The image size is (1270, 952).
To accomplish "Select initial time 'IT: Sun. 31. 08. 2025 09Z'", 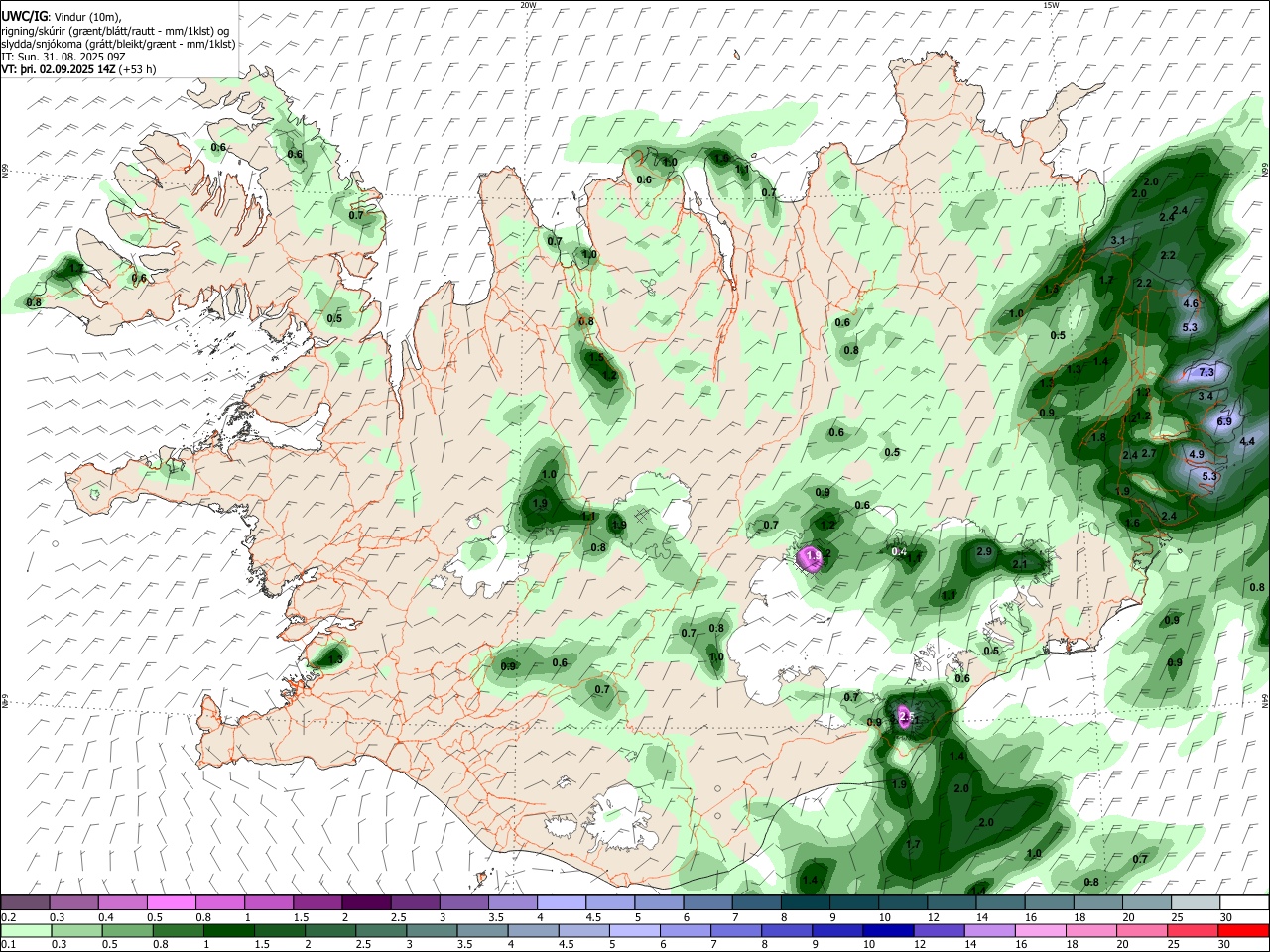I will (x=63, y=57).
